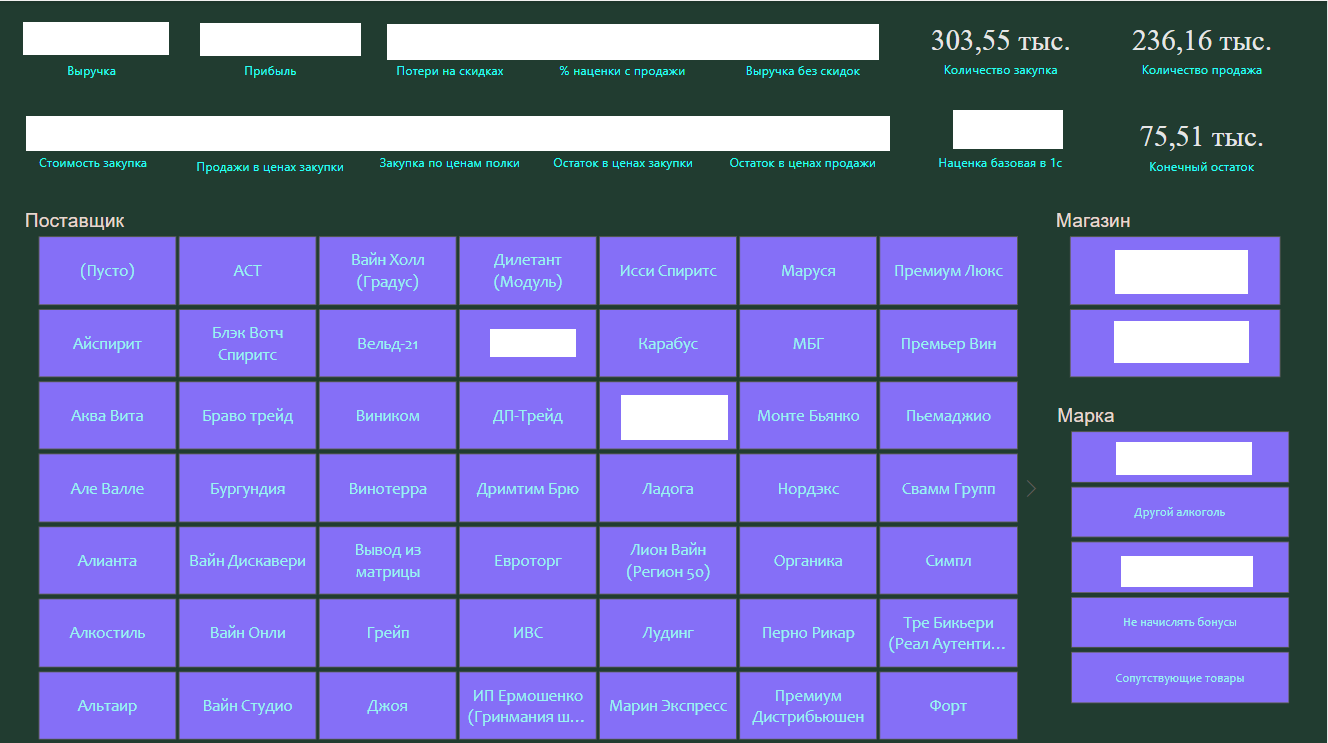
Task: Pick supplier Виником
Action: click(x=388, y=416)
